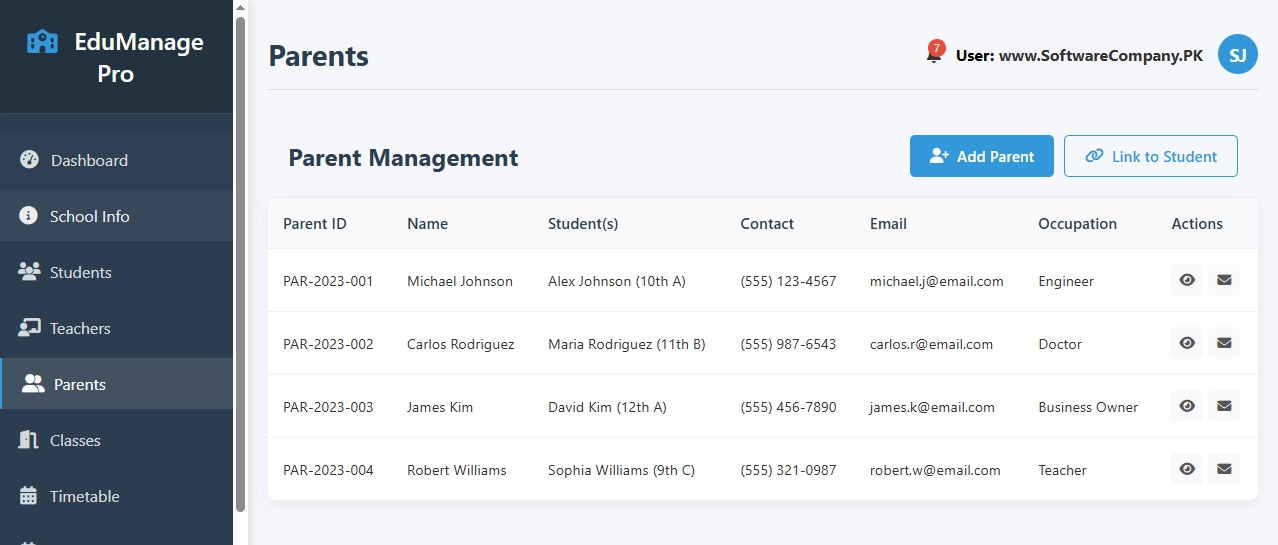Select the PAR-2023-002 cell
This screenshot has width=1278, height=545.
[328, 344]
